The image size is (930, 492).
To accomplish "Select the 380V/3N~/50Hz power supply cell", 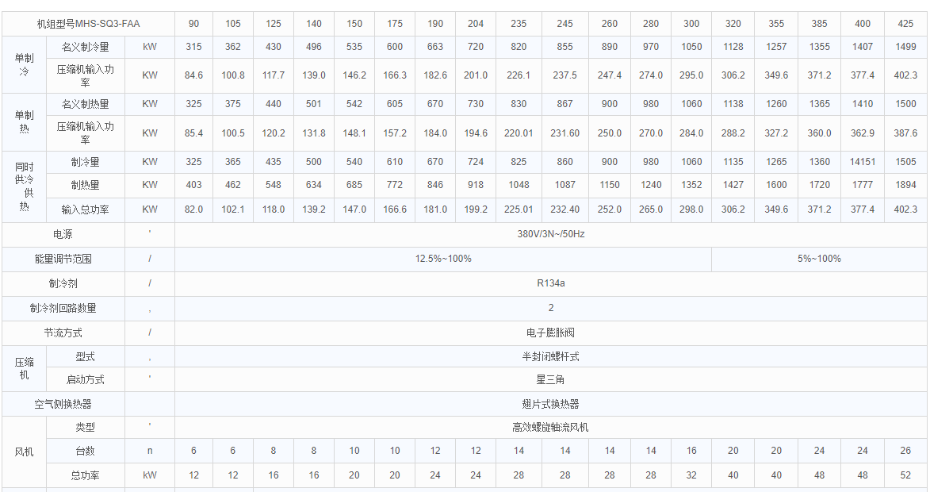I will tap(549, 233).
